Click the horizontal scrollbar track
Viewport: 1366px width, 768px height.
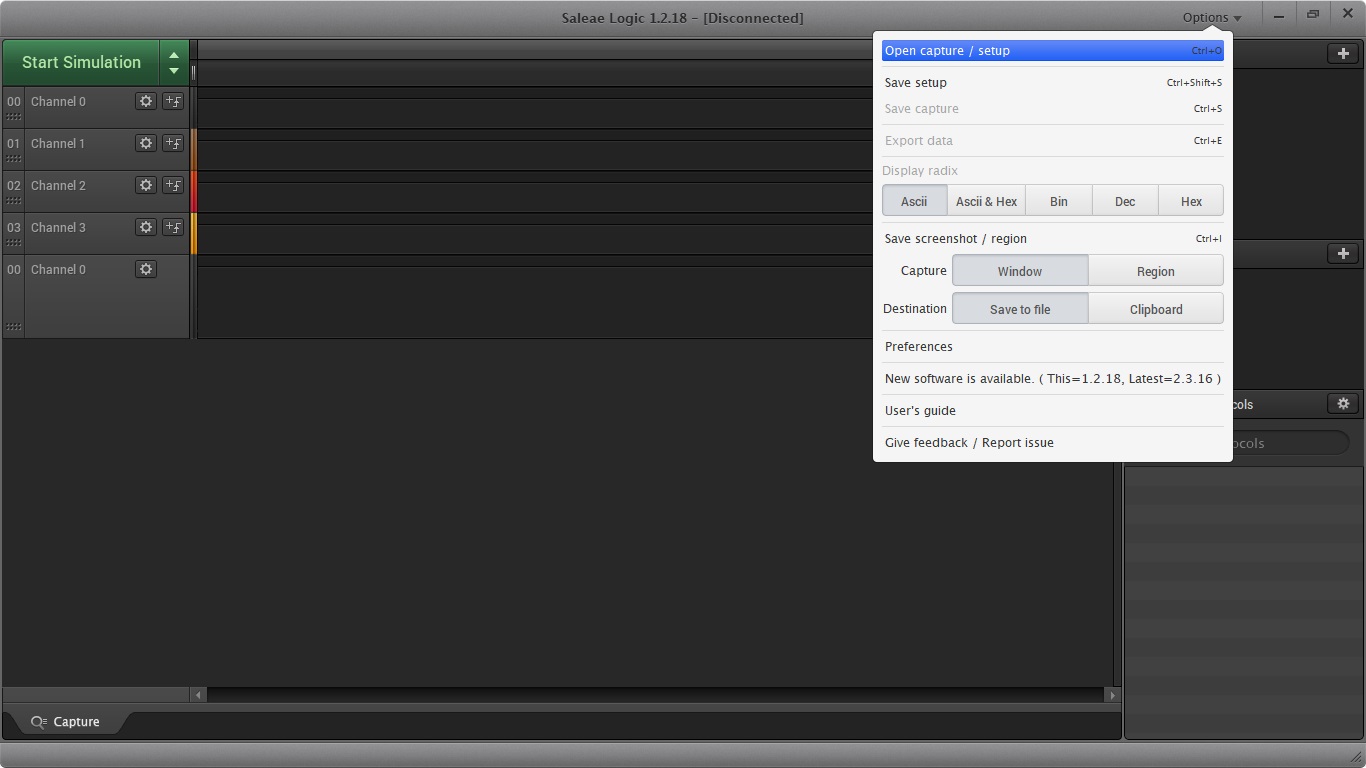point(655,694)
